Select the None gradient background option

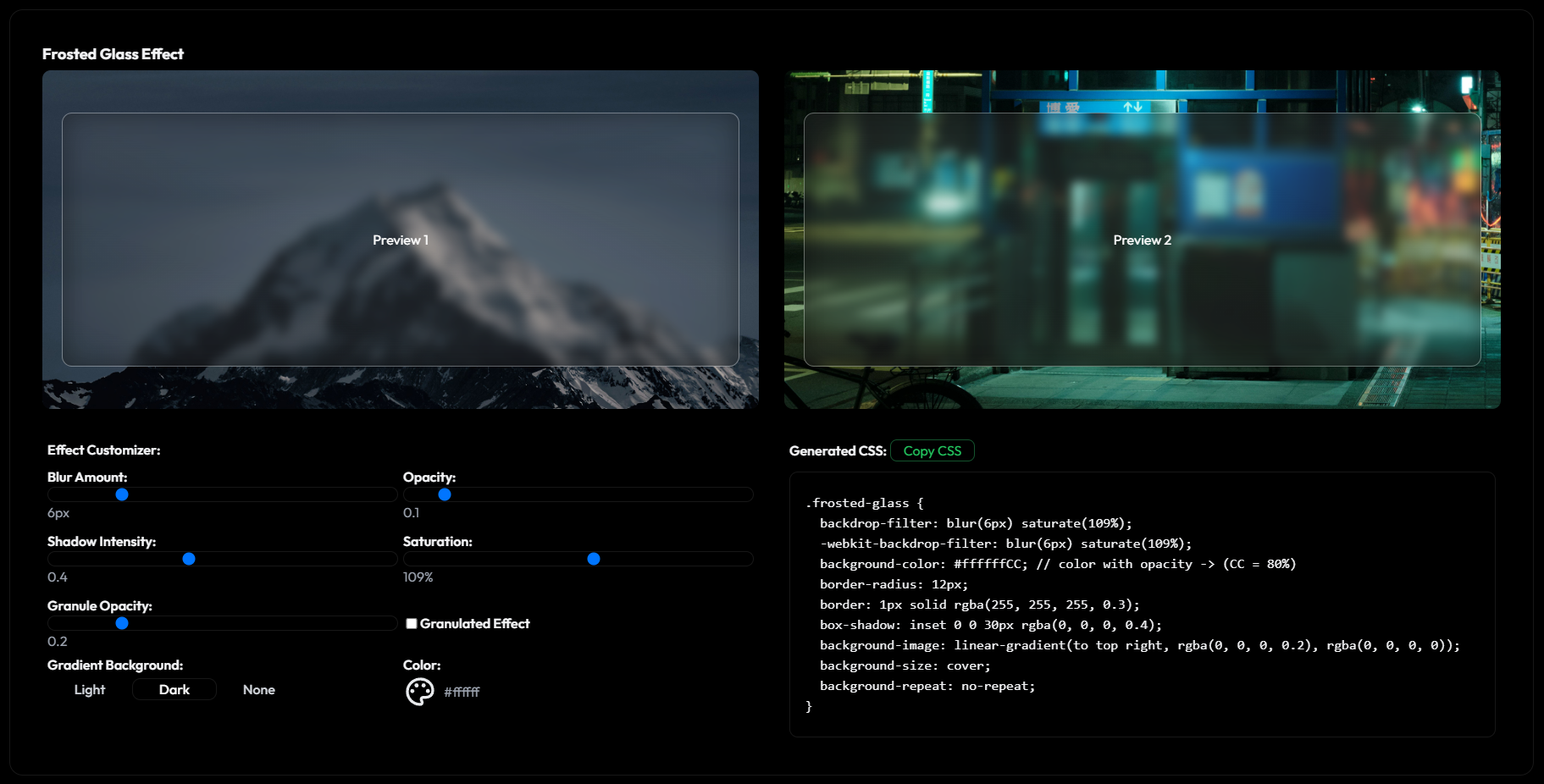pos(258,689)
